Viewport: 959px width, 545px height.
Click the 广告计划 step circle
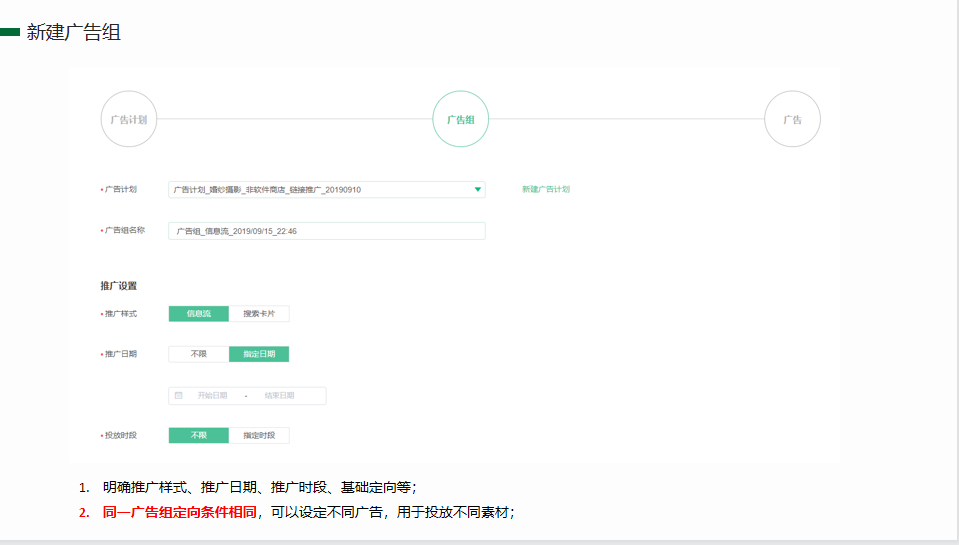click(x=128, y=119)
